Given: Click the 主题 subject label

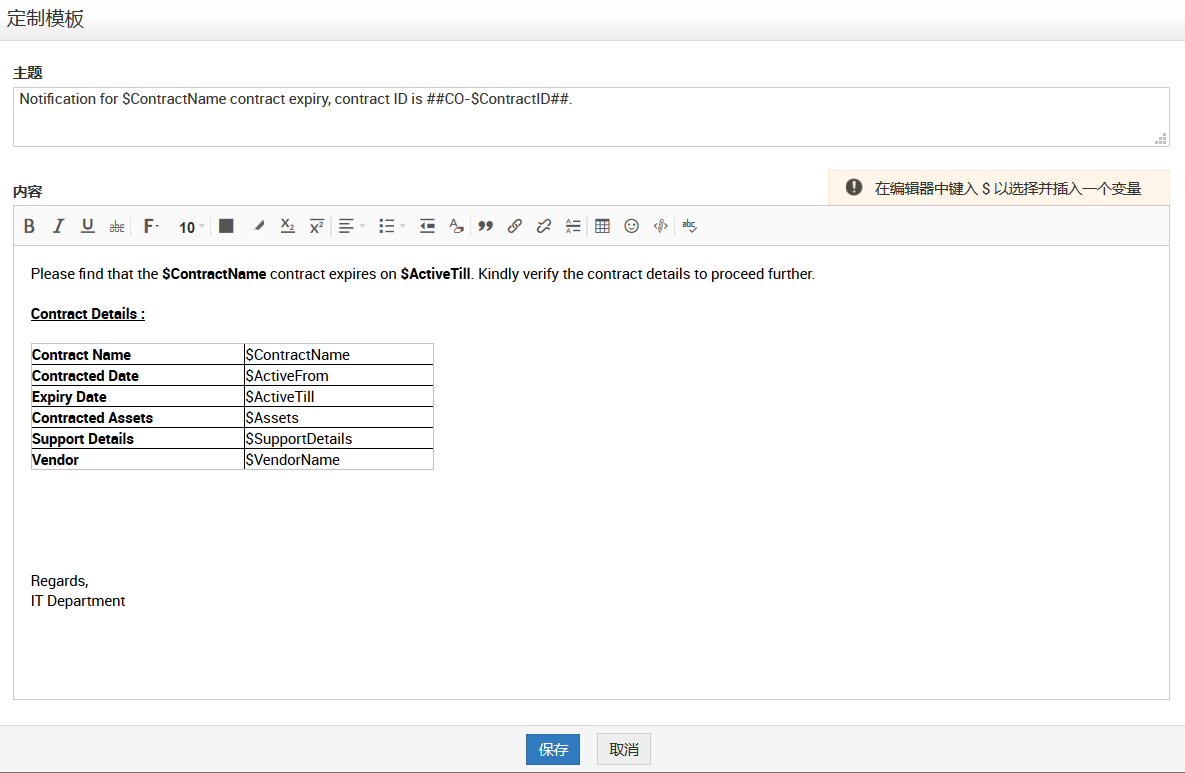Looking at the screenshot, I should (28, 73).
